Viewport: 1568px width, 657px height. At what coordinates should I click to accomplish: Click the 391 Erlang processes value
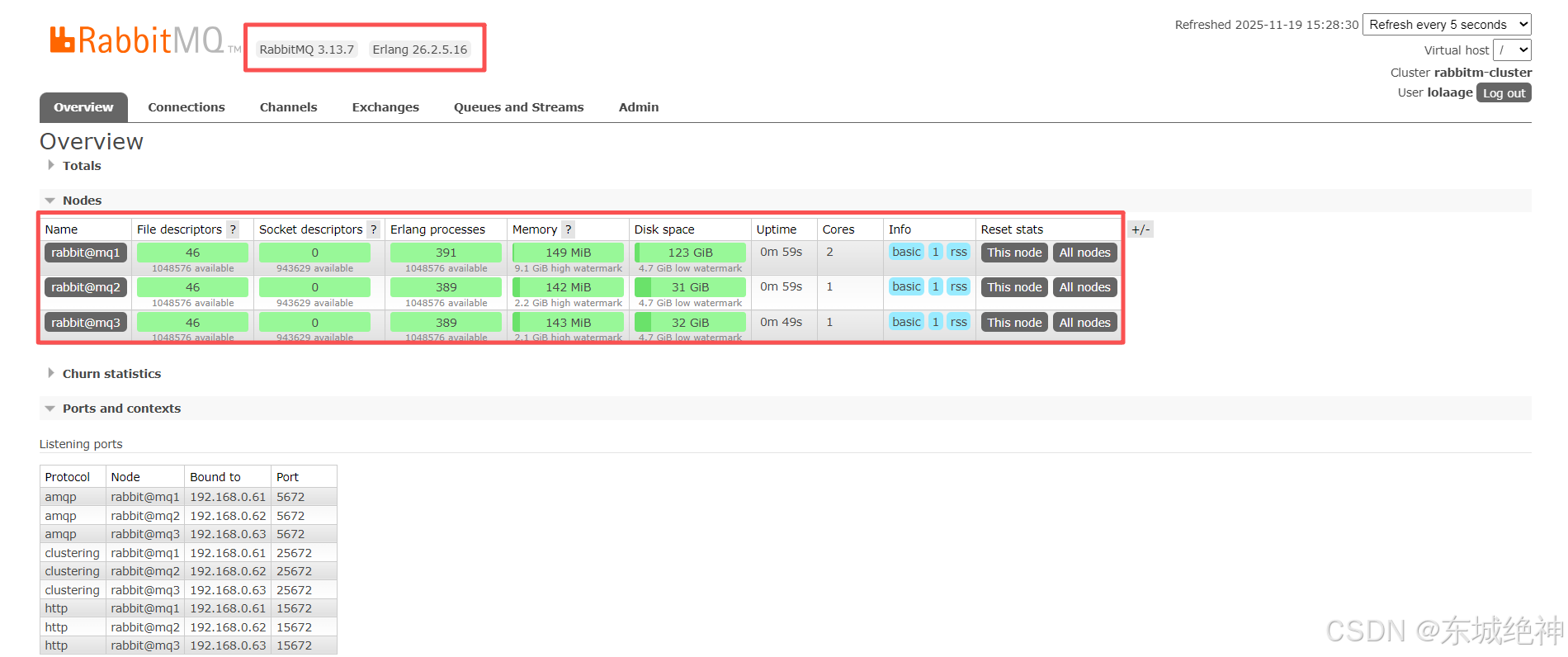tap(446, 253)
